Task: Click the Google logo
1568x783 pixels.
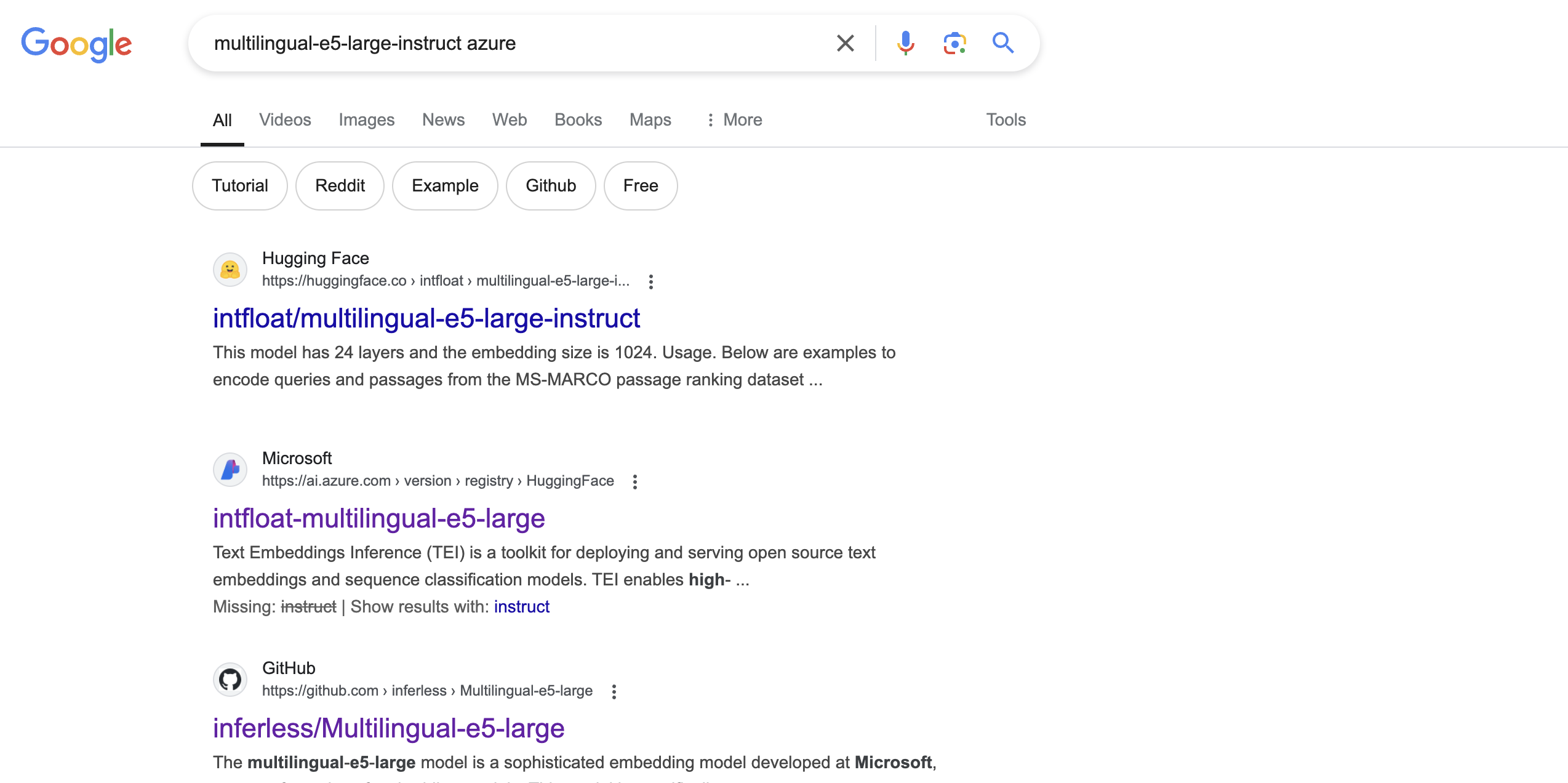Action: (x=76, y=44)
